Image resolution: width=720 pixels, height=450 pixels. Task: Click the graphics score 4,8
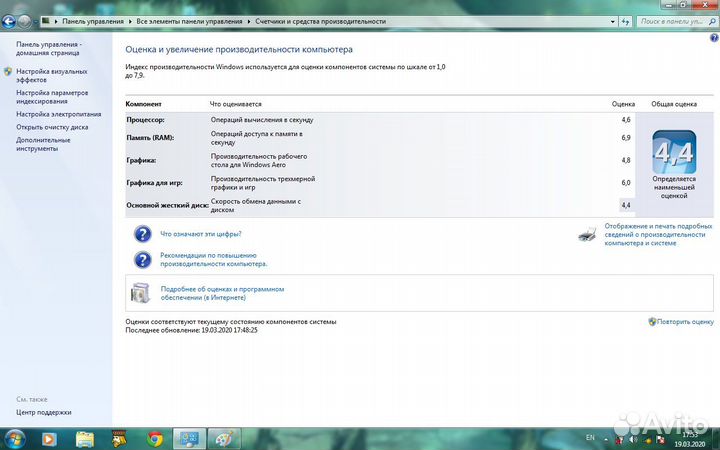point(626,160)
